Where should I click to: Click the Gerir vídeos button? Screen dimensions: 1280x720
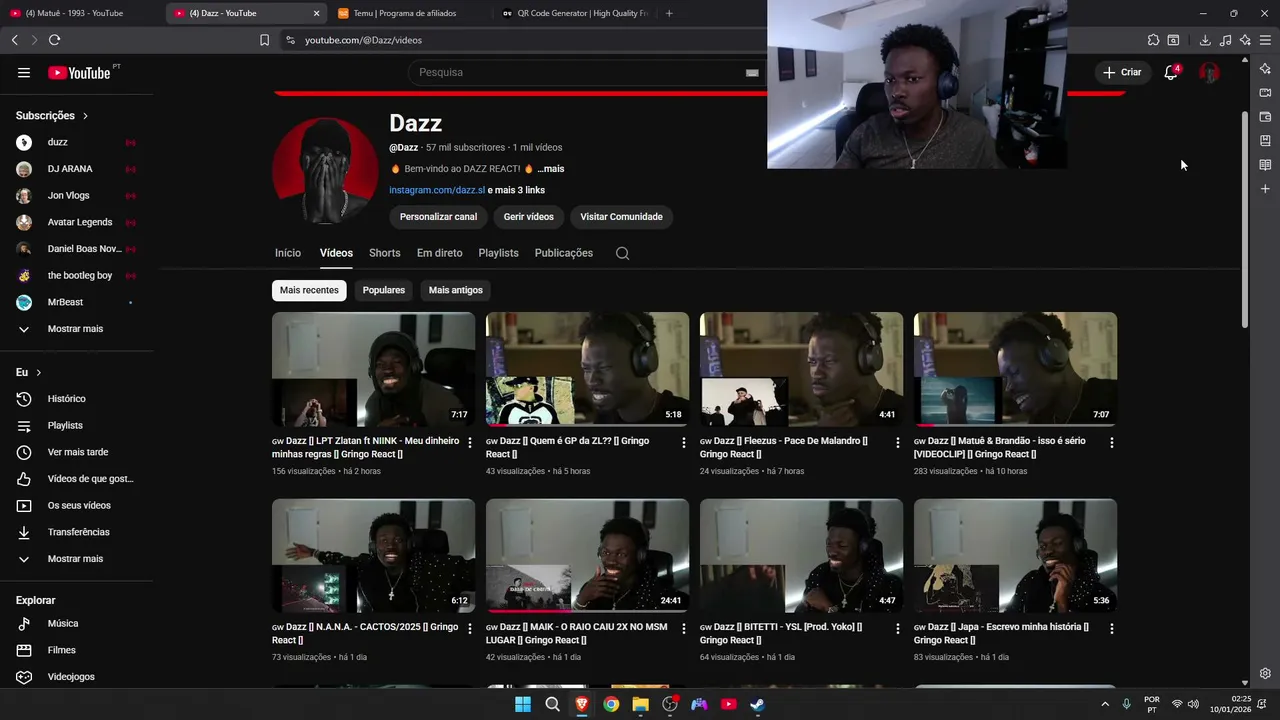(x=529, y=217)
